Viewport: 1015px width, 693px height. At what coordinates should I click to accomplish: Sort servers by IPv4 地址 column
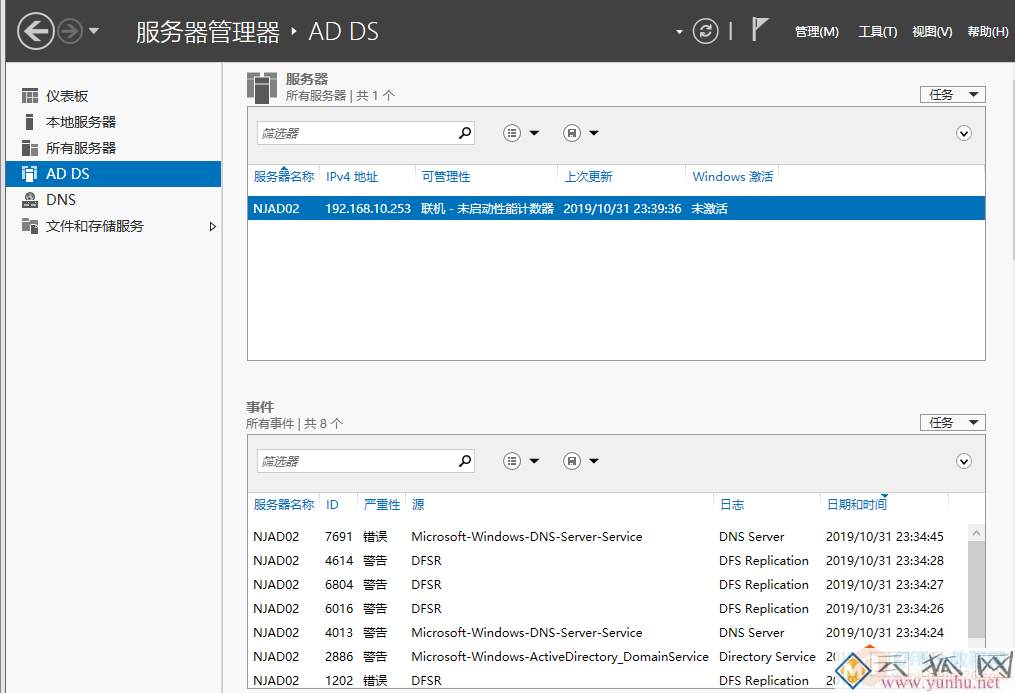(352, 177)
